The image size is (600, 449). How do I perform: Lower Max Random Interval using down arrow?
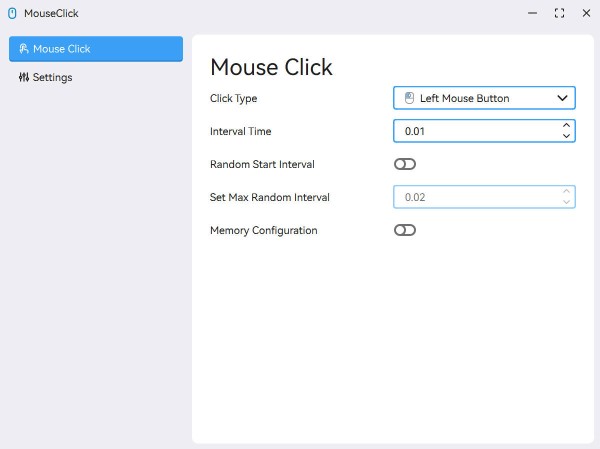566,202
